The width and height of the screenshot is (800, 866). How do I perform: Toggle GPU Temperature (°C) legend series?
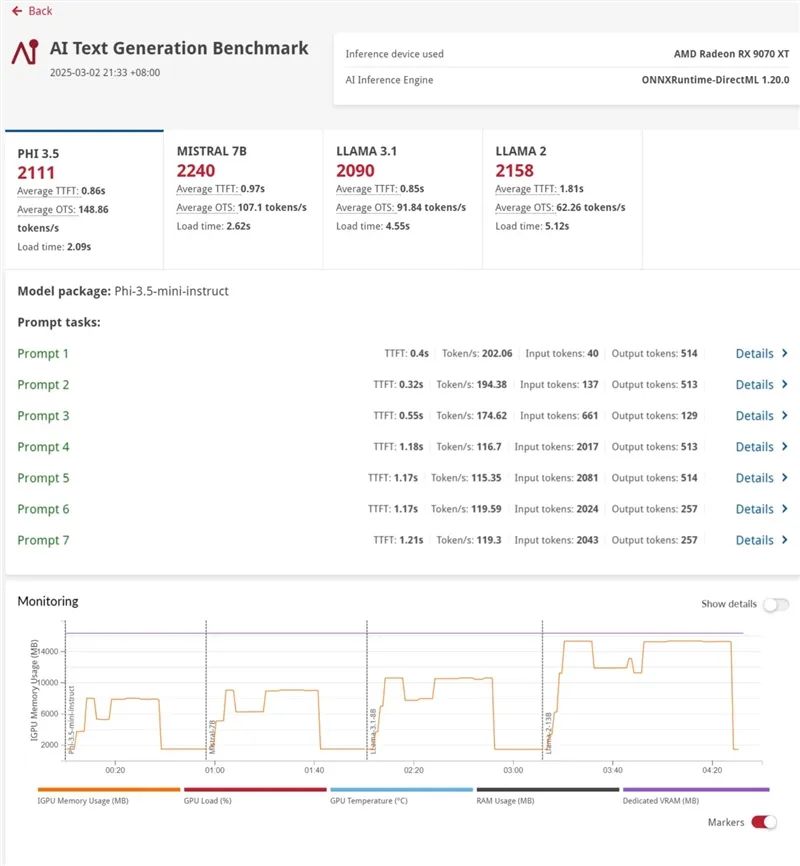pos(401,795)
